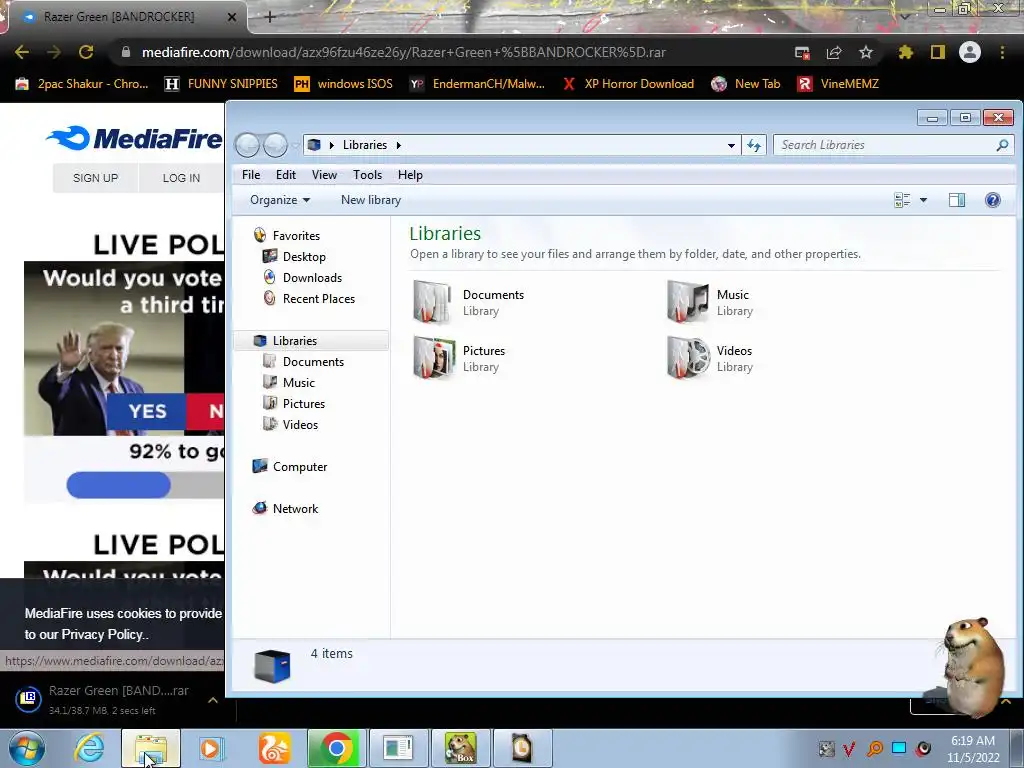The width and height of the screenshot is (1024, 768).
Task: Open XP Horror Download bookmark
Action: (x=628, y=84)
